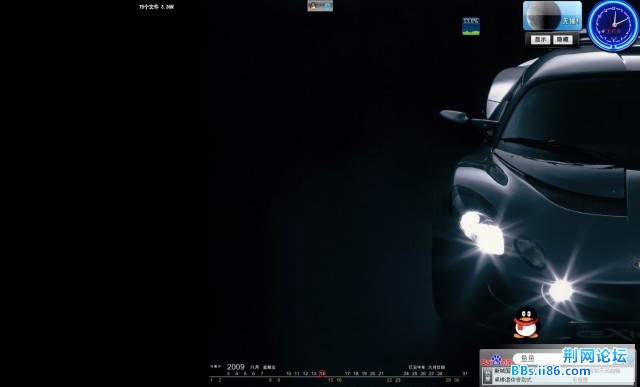Select the circled date 14 on calendar
Image resolution: width=640 pixels, height=387 pixels.
coord(322,373)
